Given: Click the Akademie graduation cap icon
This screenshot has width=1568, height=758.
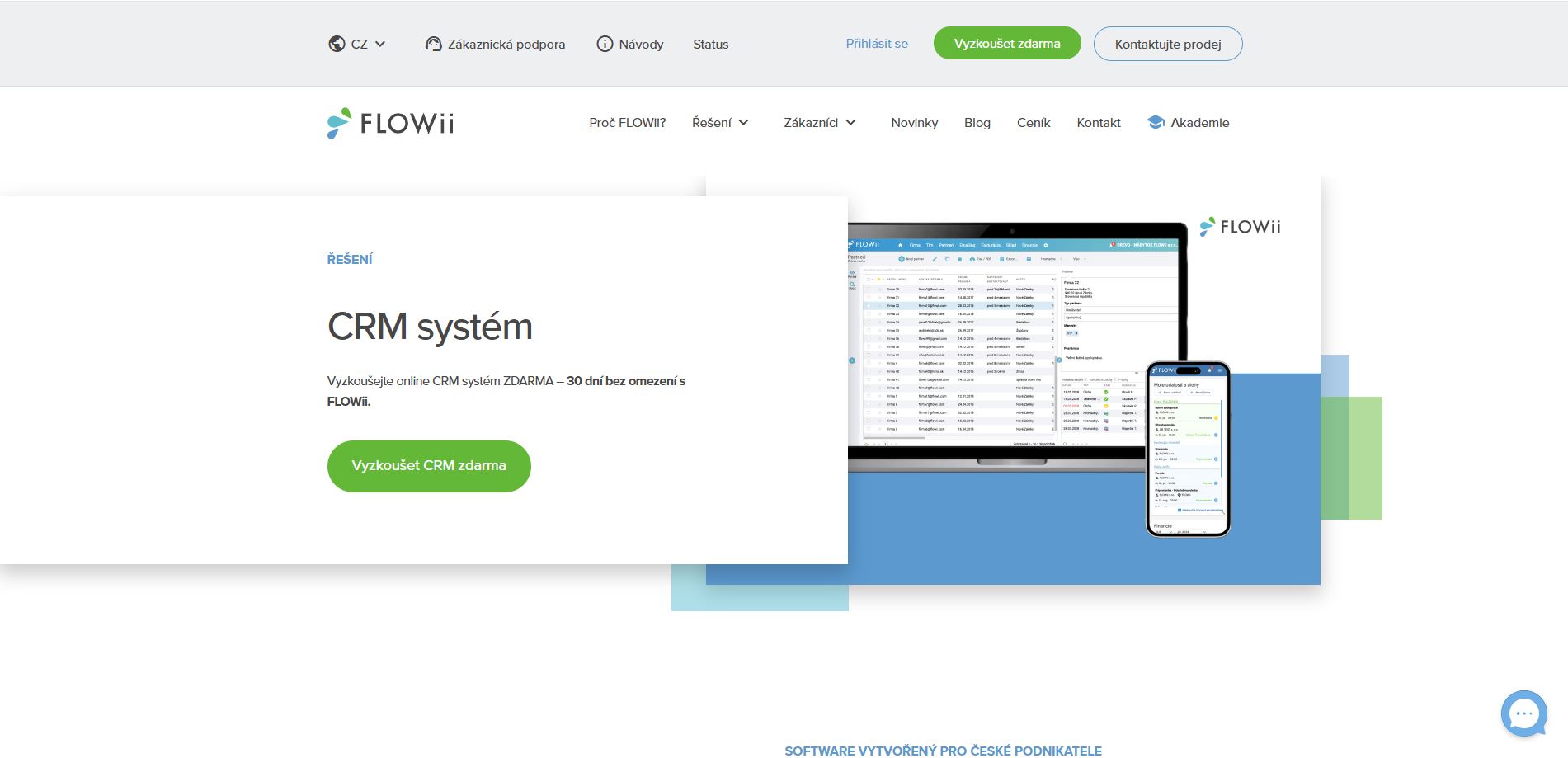Looking at the screenshot, I should pyautogui.click(x=1156, y=123).
